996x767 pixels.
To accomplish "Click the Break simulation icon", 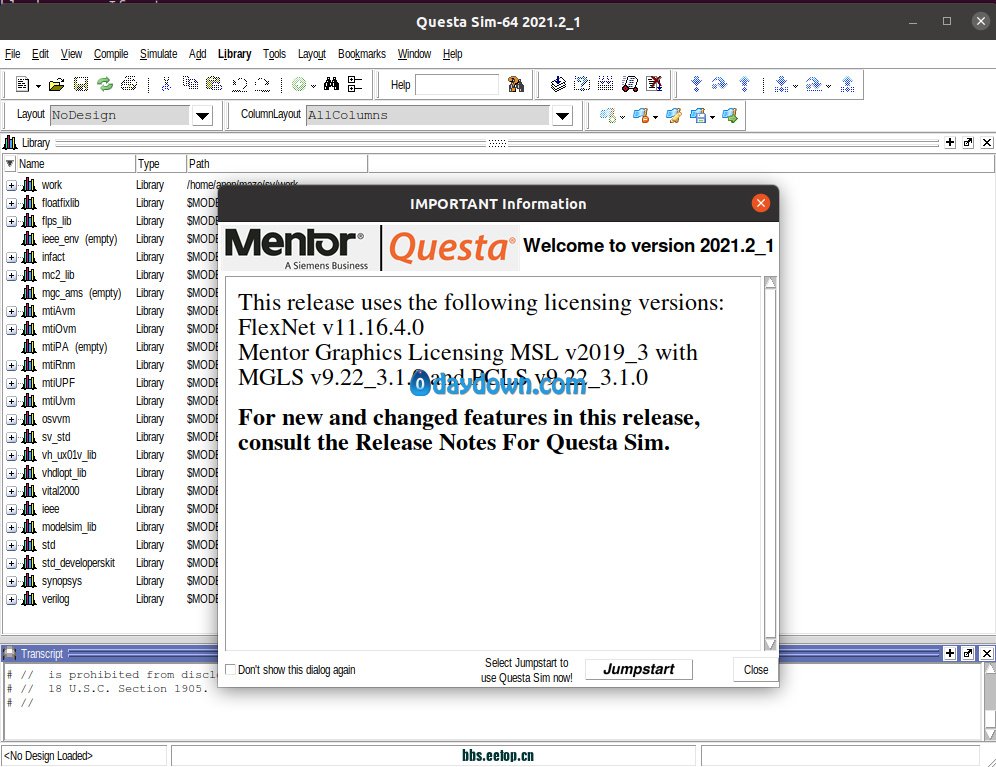I will (x=654, y=84).
